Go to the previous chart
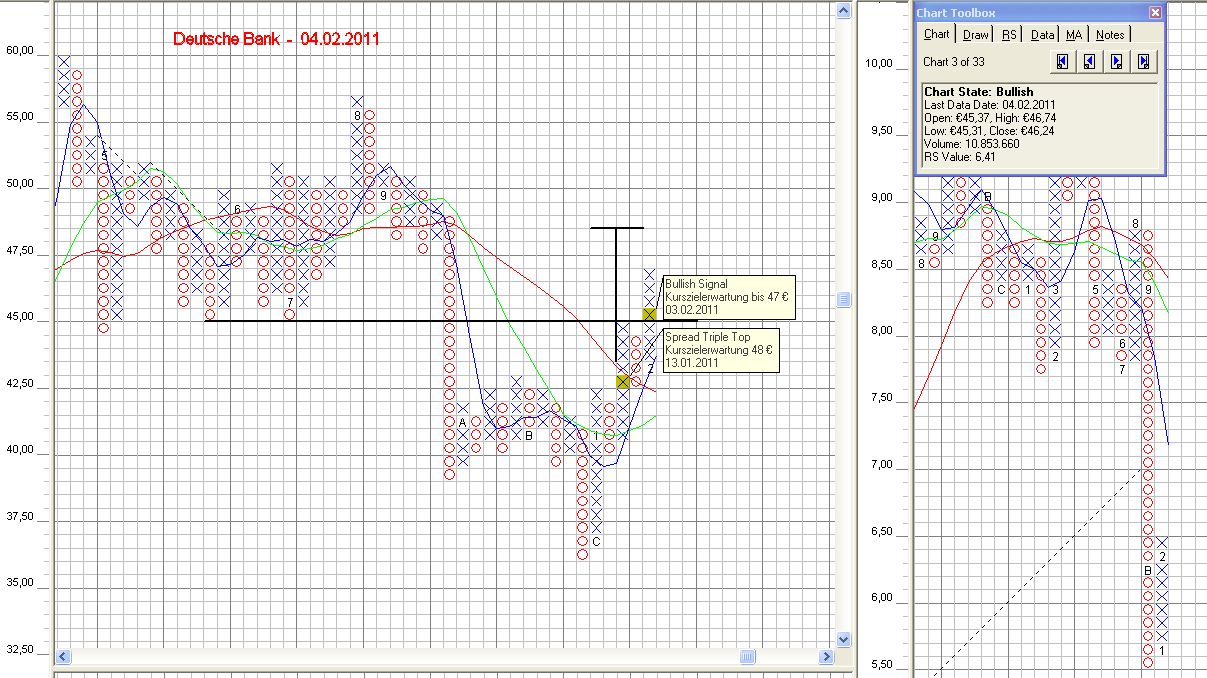Viewport: 1207px width, 678px height. tap(1089, 62)
